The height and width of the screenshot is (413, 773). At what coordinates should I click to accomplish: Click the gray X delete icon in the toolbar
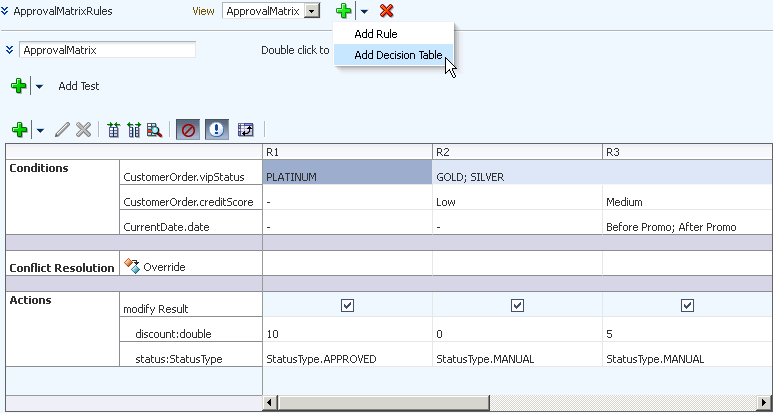tap(83, 130)
